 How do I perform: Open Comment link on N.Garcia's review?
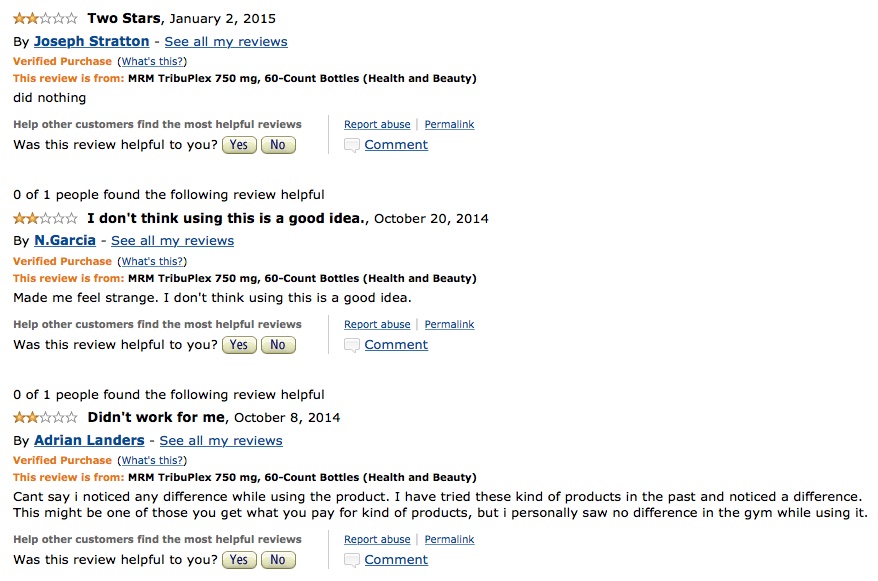click(396, 345)
